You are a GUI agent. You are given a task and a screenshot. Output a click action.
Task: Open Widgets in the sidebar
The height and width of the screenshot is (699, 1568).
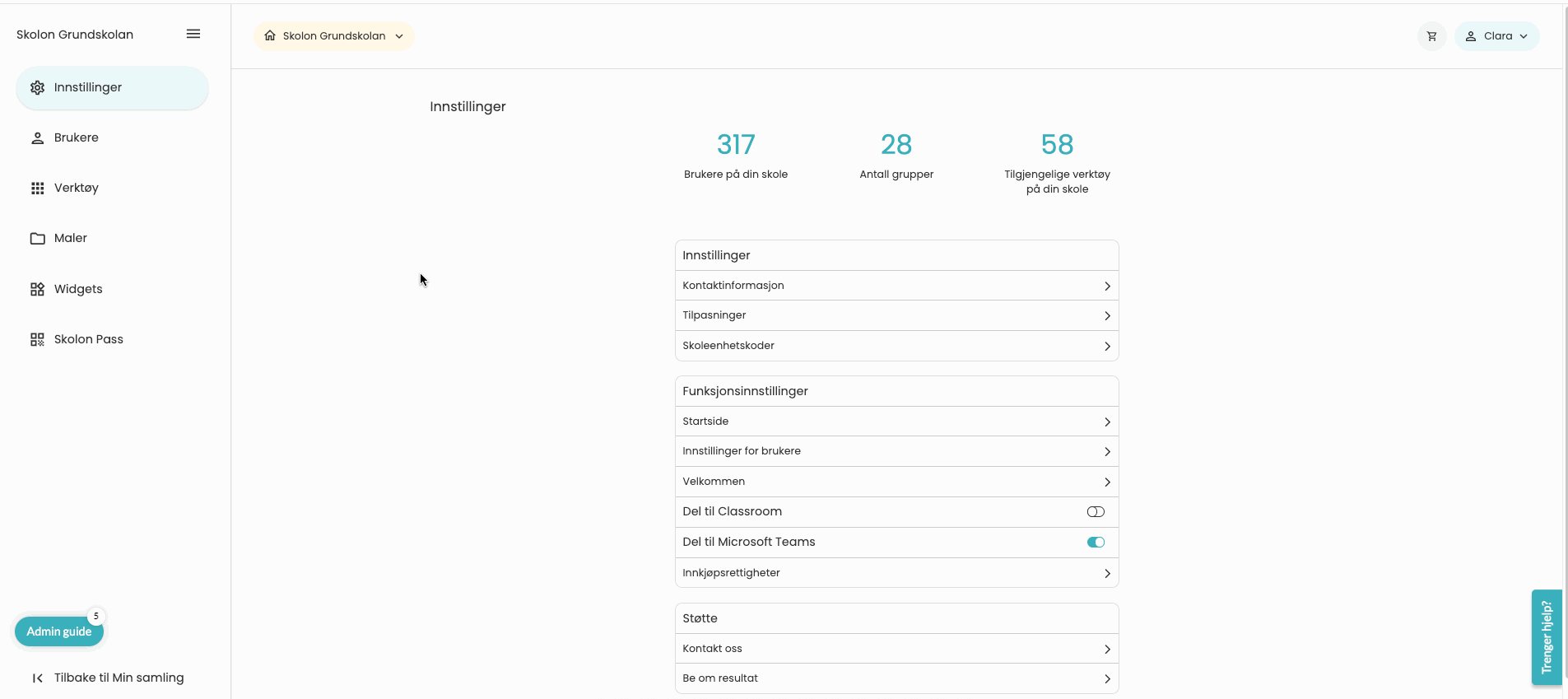coord(112,289)
